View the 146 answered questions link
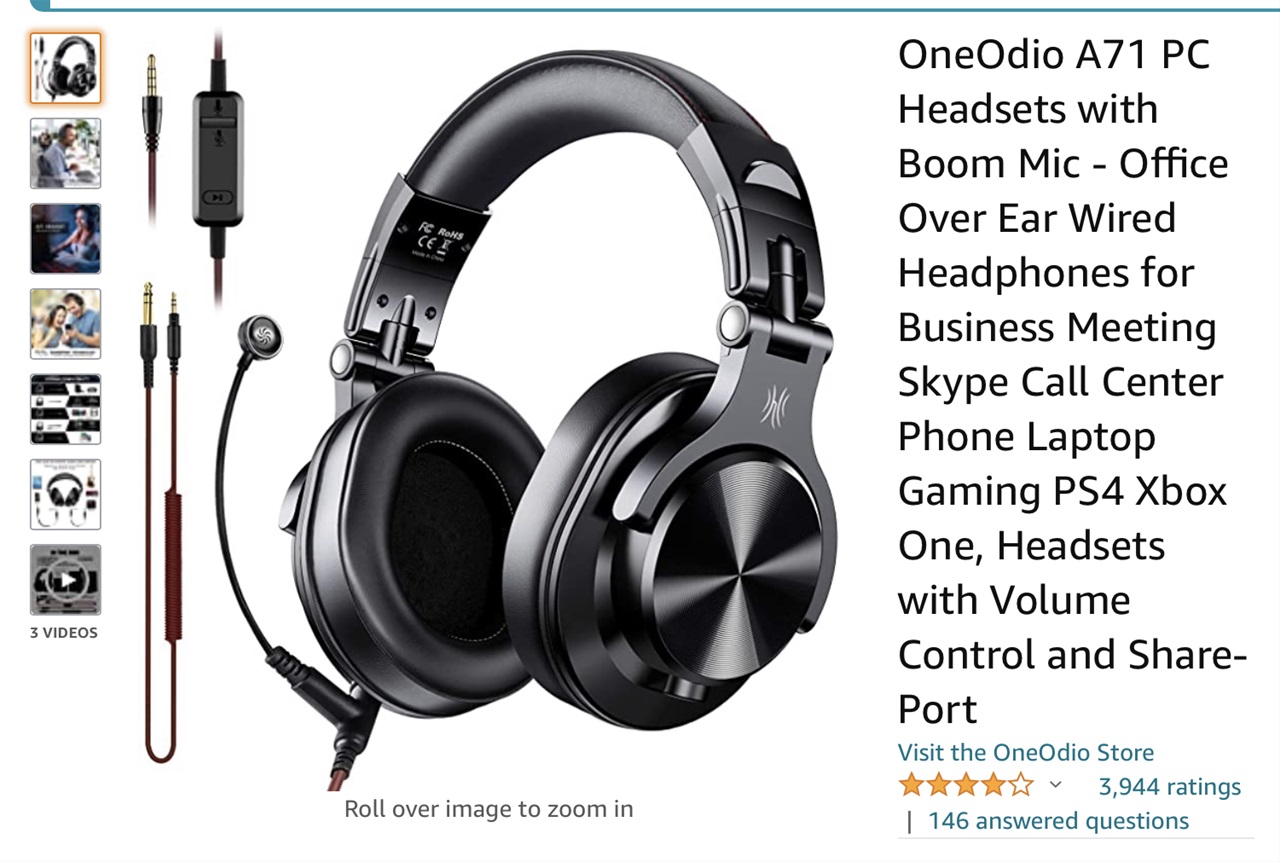 click(1058, 821)
